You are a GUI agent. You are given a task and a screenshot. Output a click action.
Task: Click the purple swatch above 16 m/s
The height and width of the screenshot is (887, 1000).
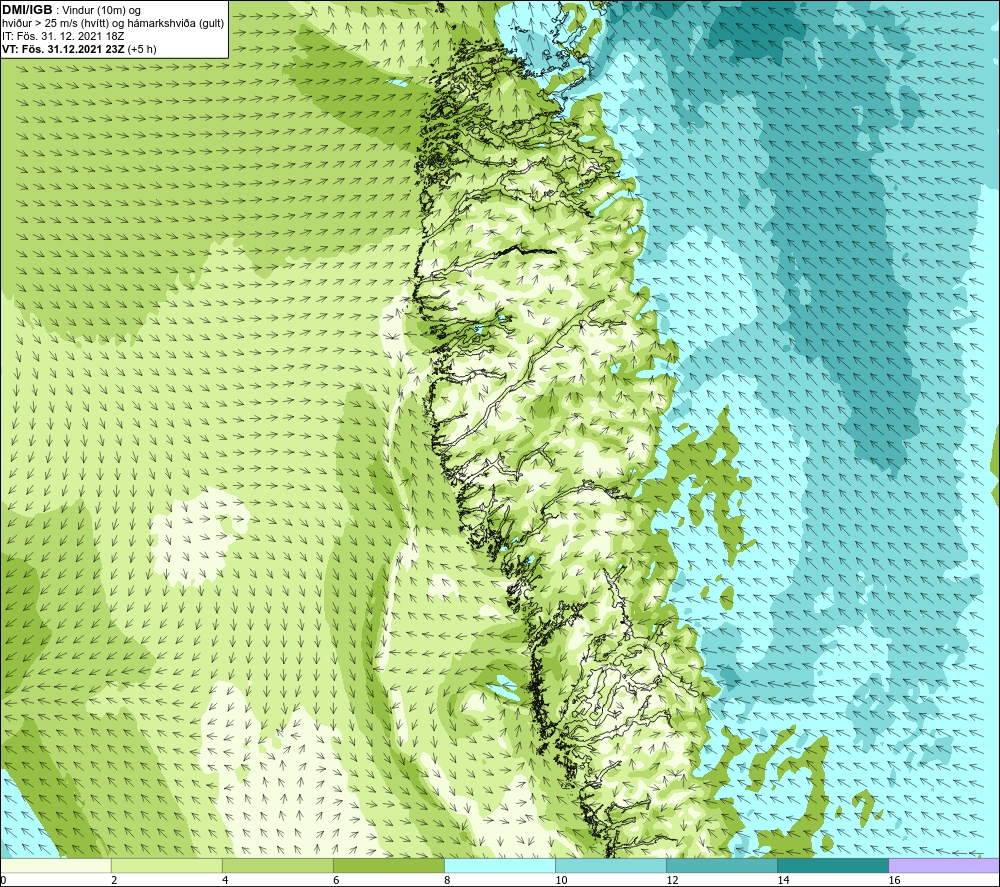944,865
